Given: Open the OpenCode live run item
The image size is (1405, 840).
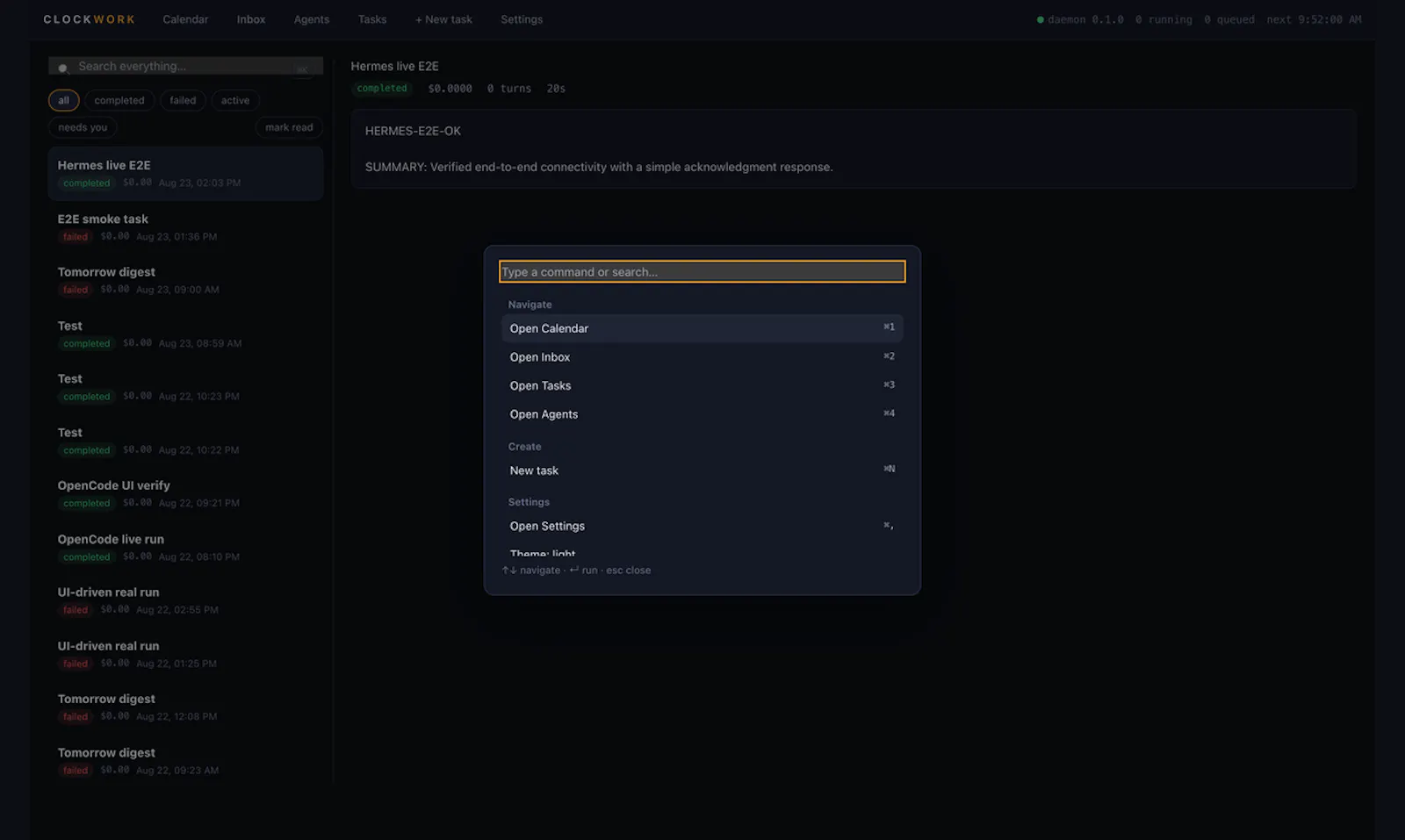Looking at the screenshot, I should coord(185,548).
